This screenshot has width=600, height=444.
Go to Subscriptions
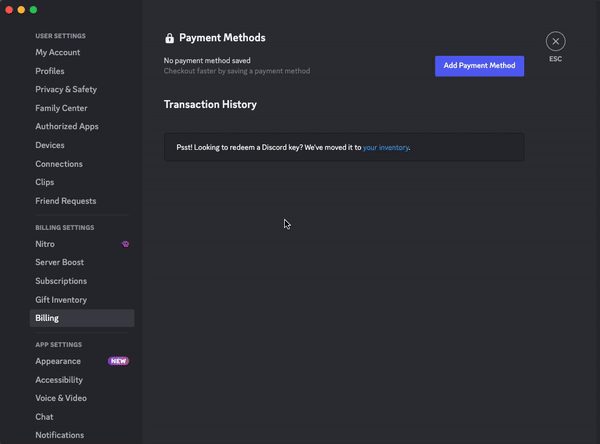click(61, 281)
